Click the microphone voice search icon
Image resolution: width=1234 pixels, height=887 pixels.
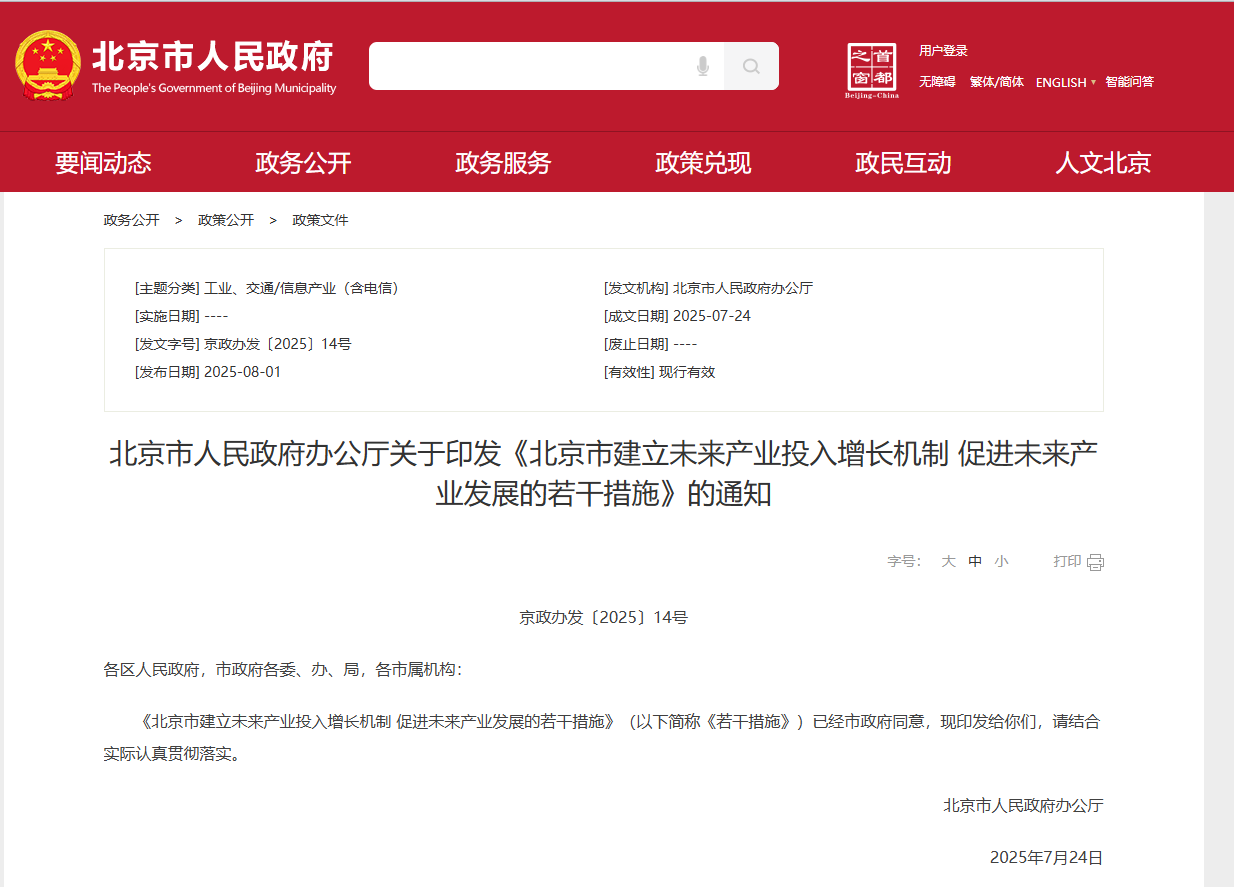point(703,67)
